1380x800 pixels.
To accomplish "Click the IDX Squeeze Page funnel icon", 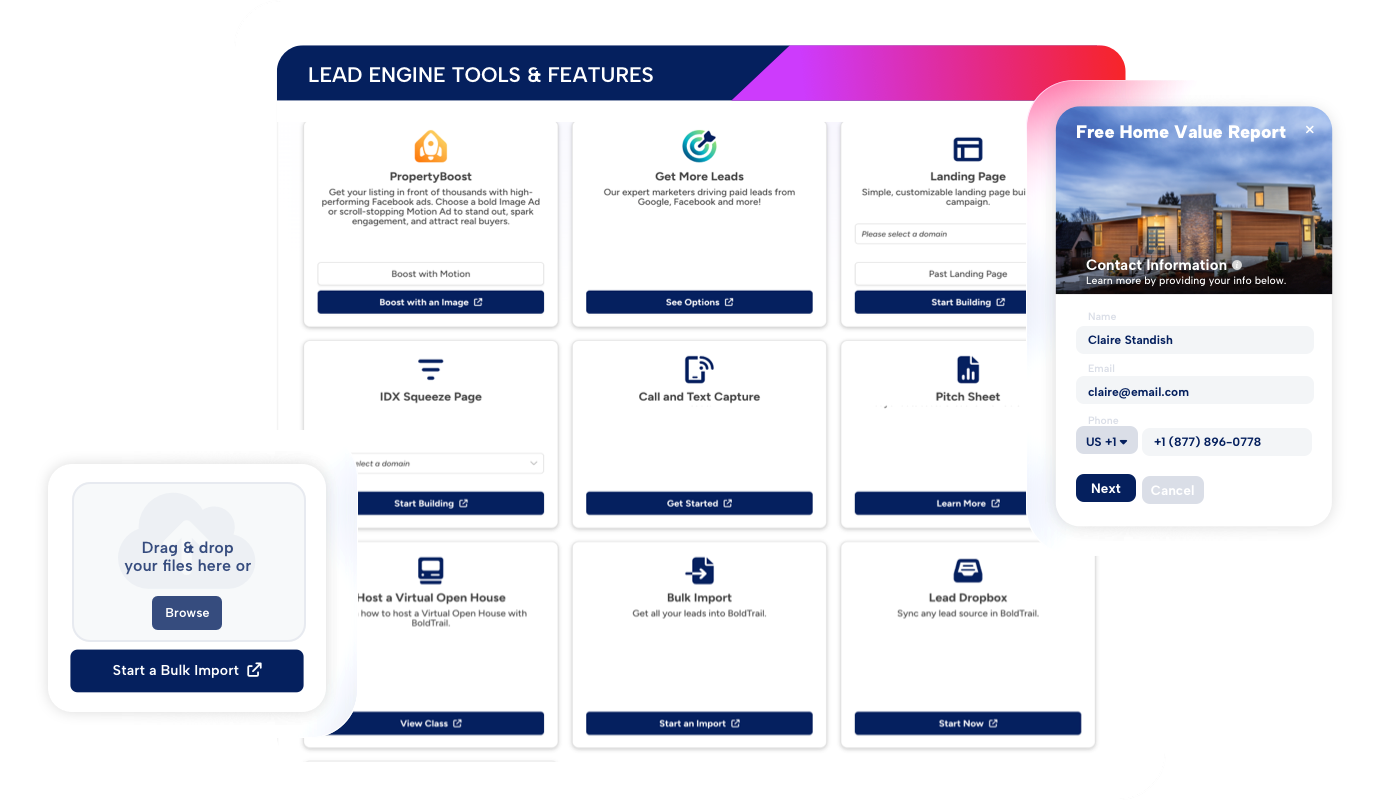I will (x=430, y=369).
